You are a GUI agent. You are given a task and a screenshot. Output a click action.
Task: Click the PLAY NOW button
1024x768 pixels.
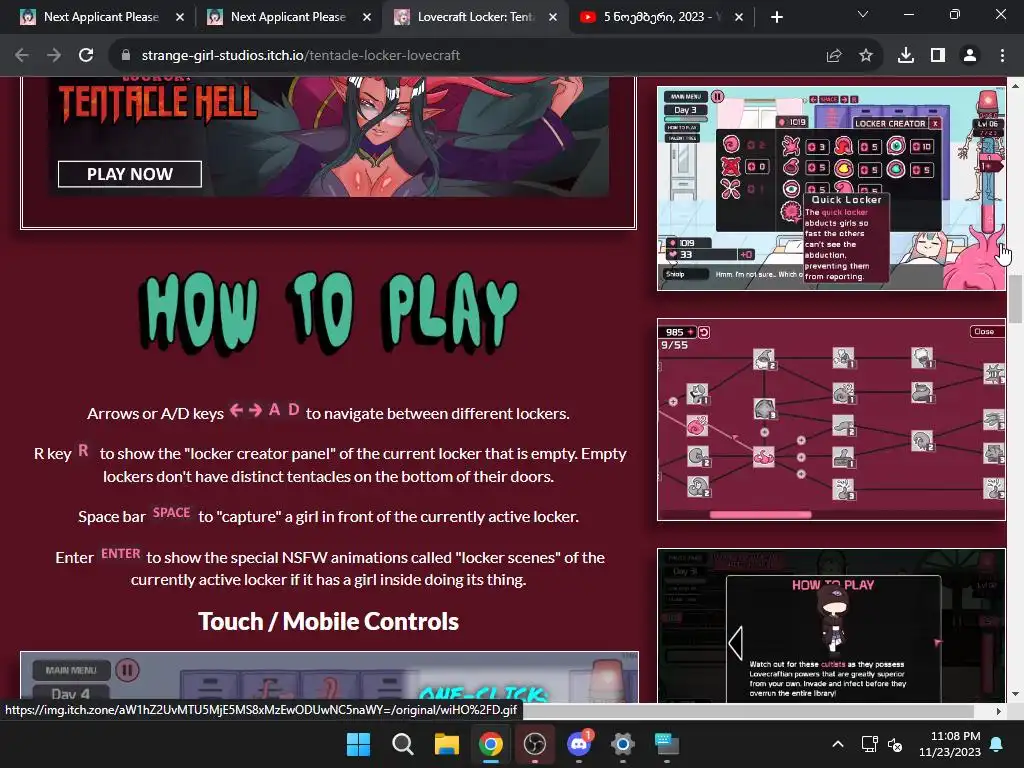coord(130,174)
